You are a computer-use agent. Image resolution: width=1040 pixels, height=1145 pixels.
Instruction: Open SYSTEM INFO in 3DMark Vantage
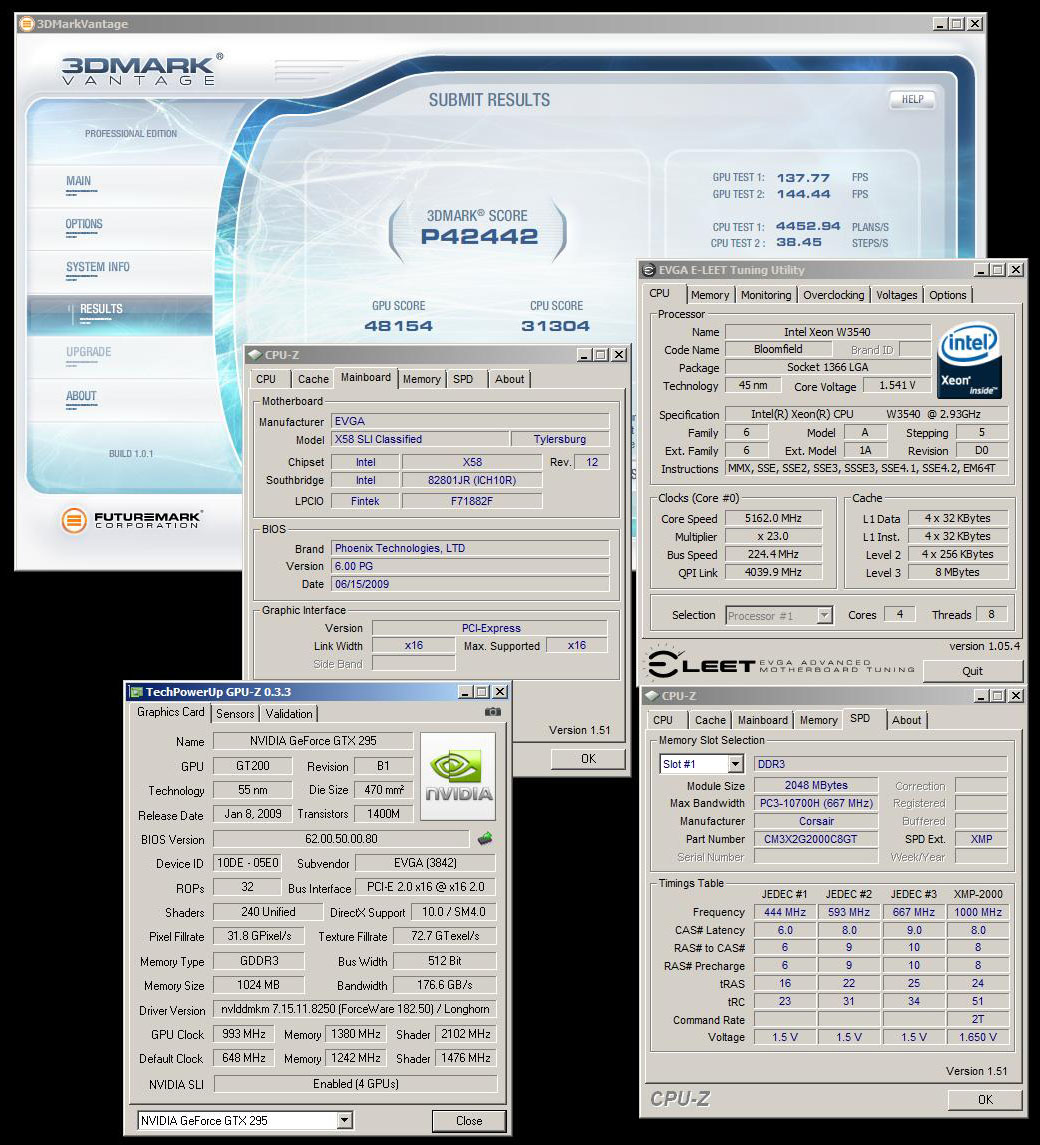coord(98,267)
